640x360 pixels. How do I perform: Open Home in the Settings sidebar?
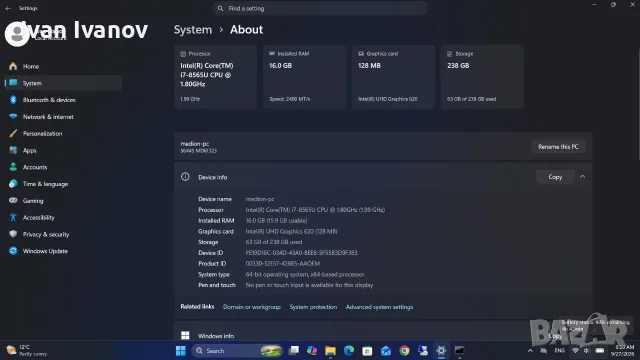click(x=63, y=66)
